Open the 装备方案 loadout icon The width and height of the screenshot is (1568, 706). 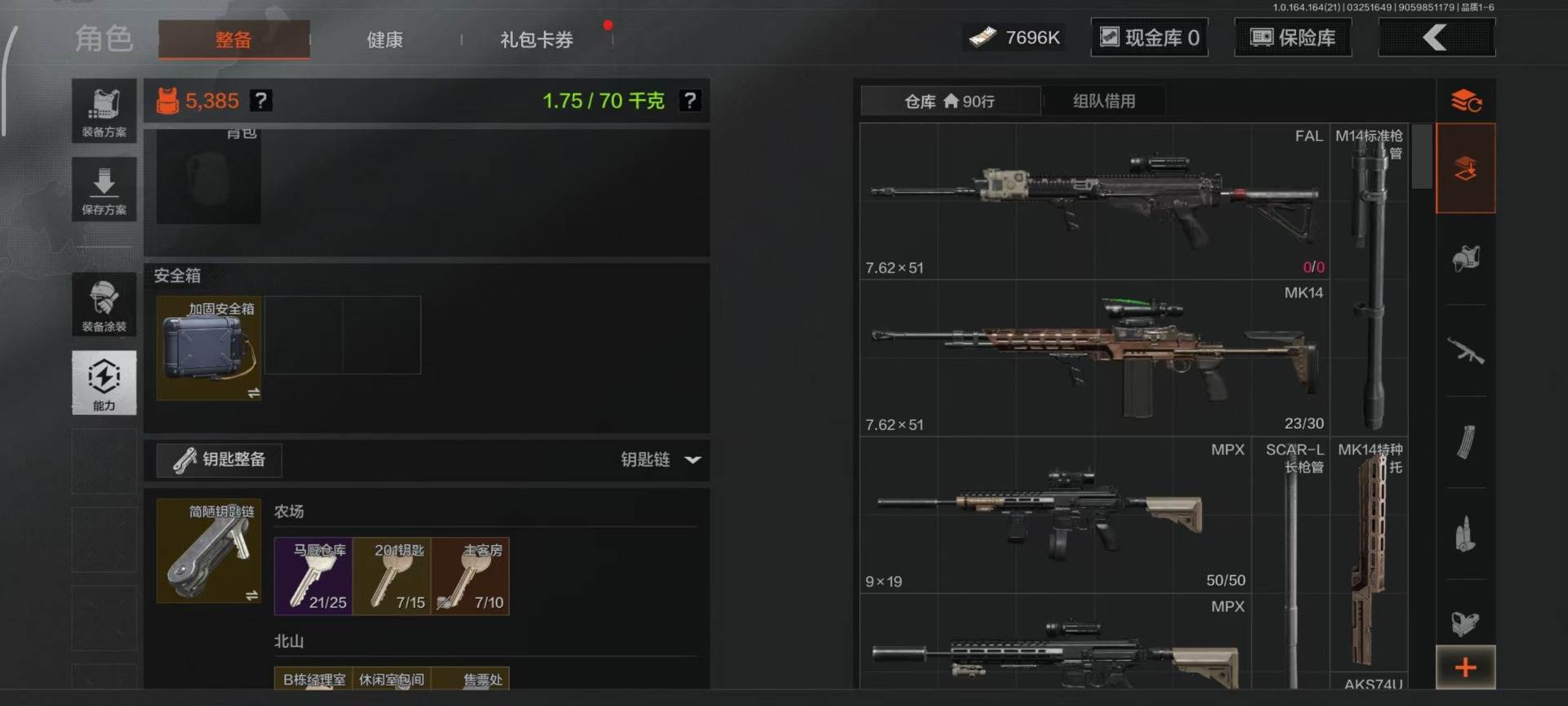[x=104, y=111]
